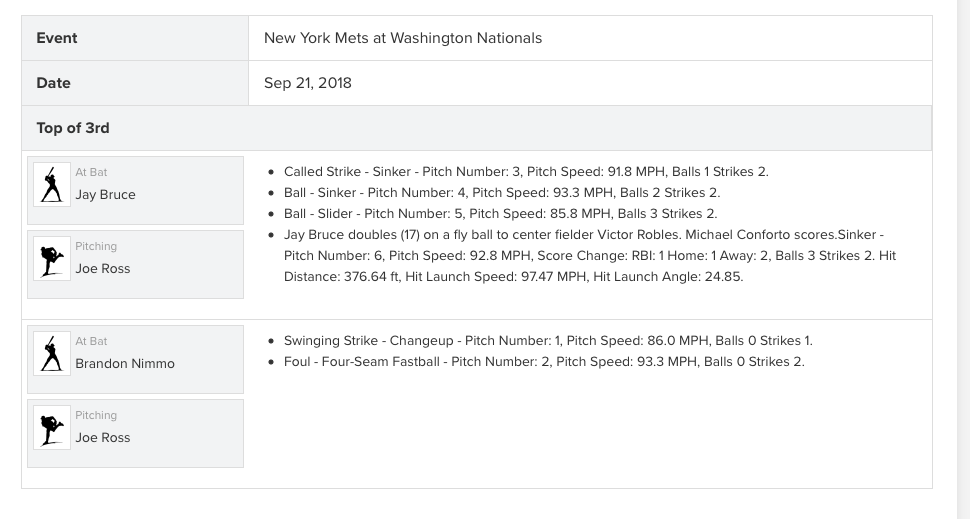
Task: Open Brandon Nimmo's player name
Action: tap(125, 364)
